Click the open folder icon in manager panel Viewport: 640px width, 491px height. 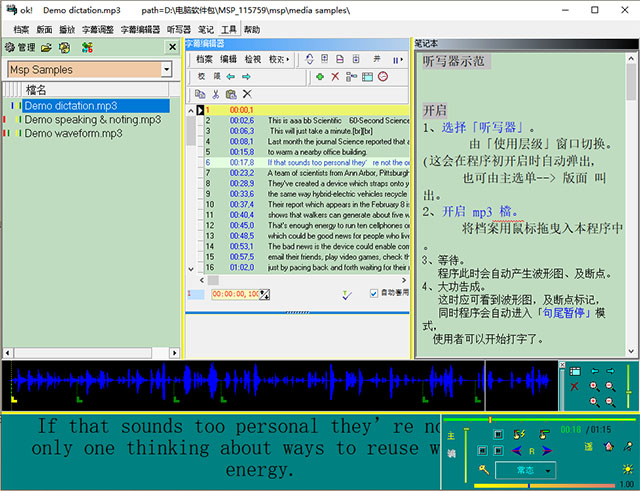point(47,47)
